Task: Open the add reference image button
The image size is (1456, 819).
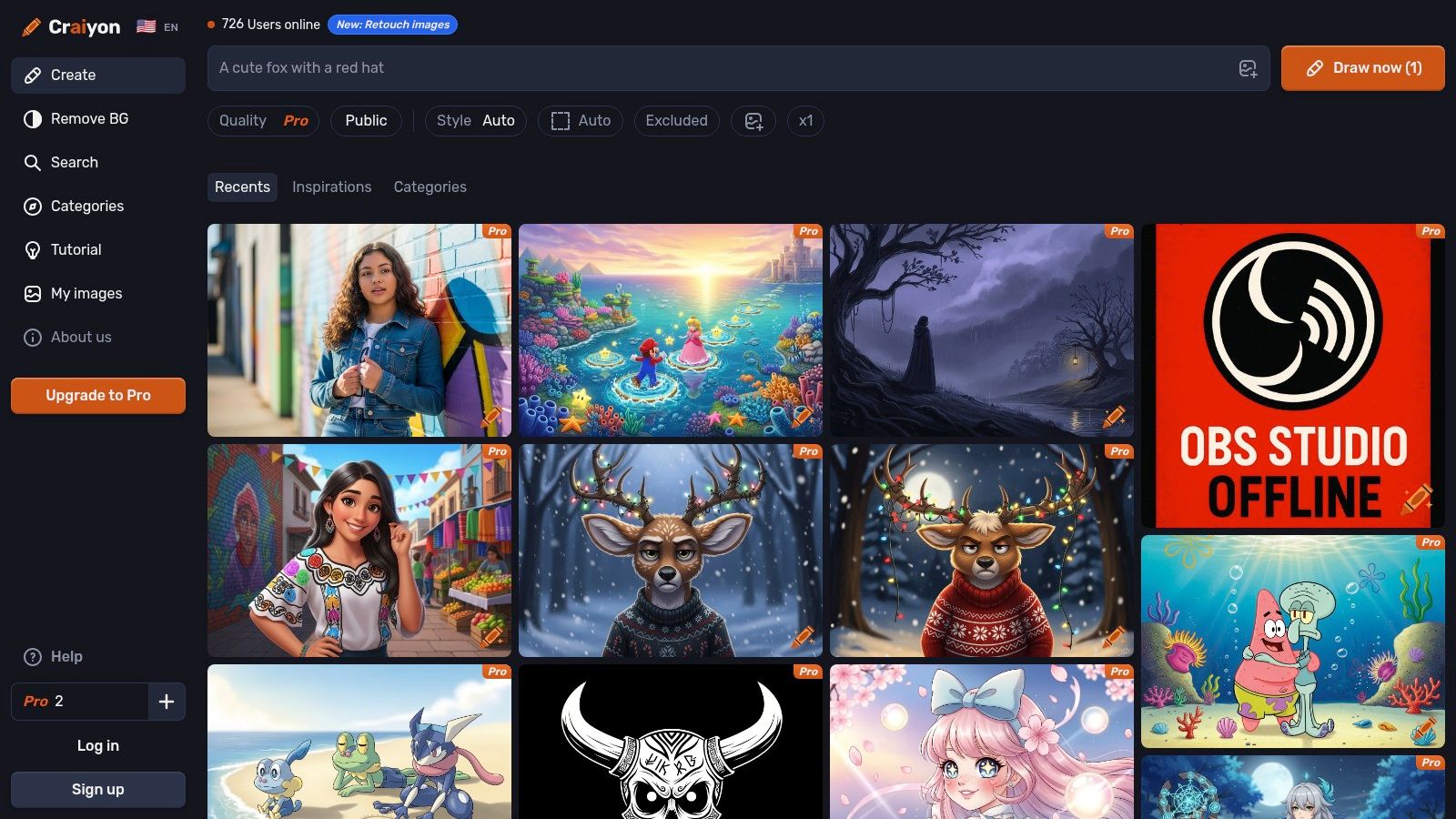Action: pyautogui.click(x=753, y=121)
